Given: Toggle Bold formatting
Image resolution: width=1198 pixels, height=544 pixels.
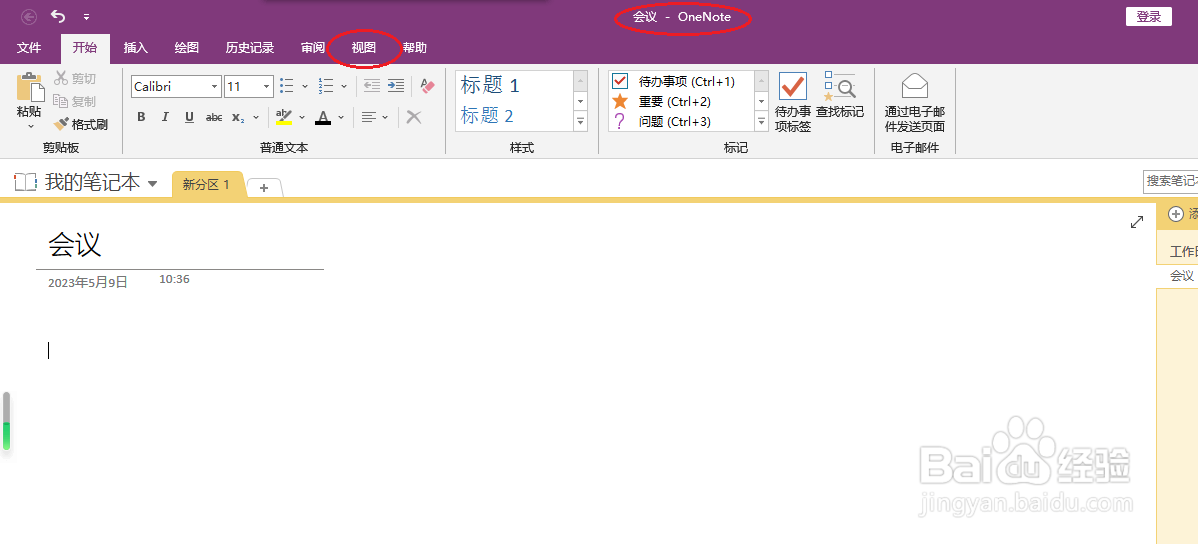Looking at the screenshot, I should pyautogui.click(x=141, y=117).
